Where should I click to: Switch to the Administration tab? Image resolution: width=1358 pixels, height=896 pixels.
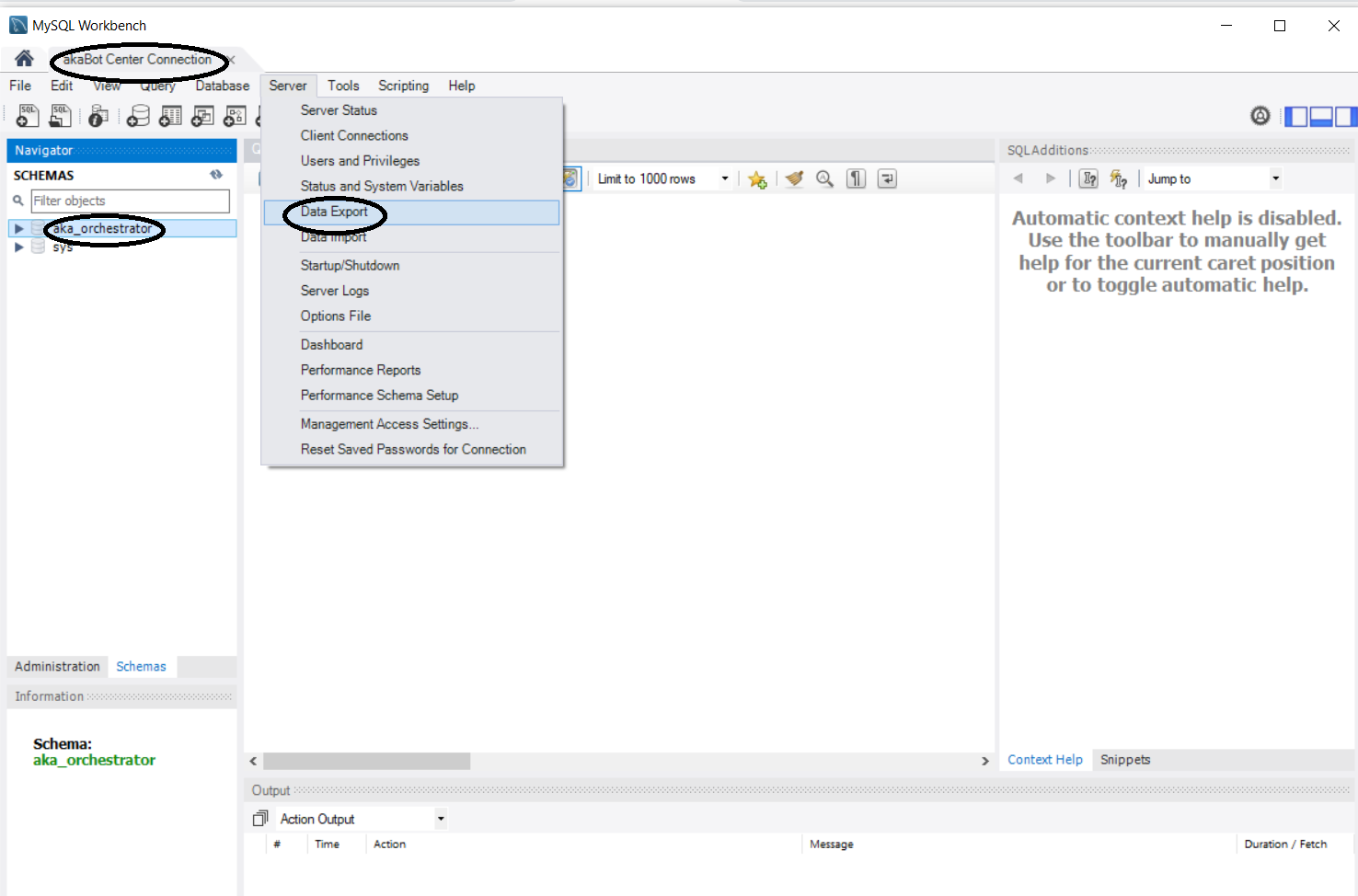57,666
